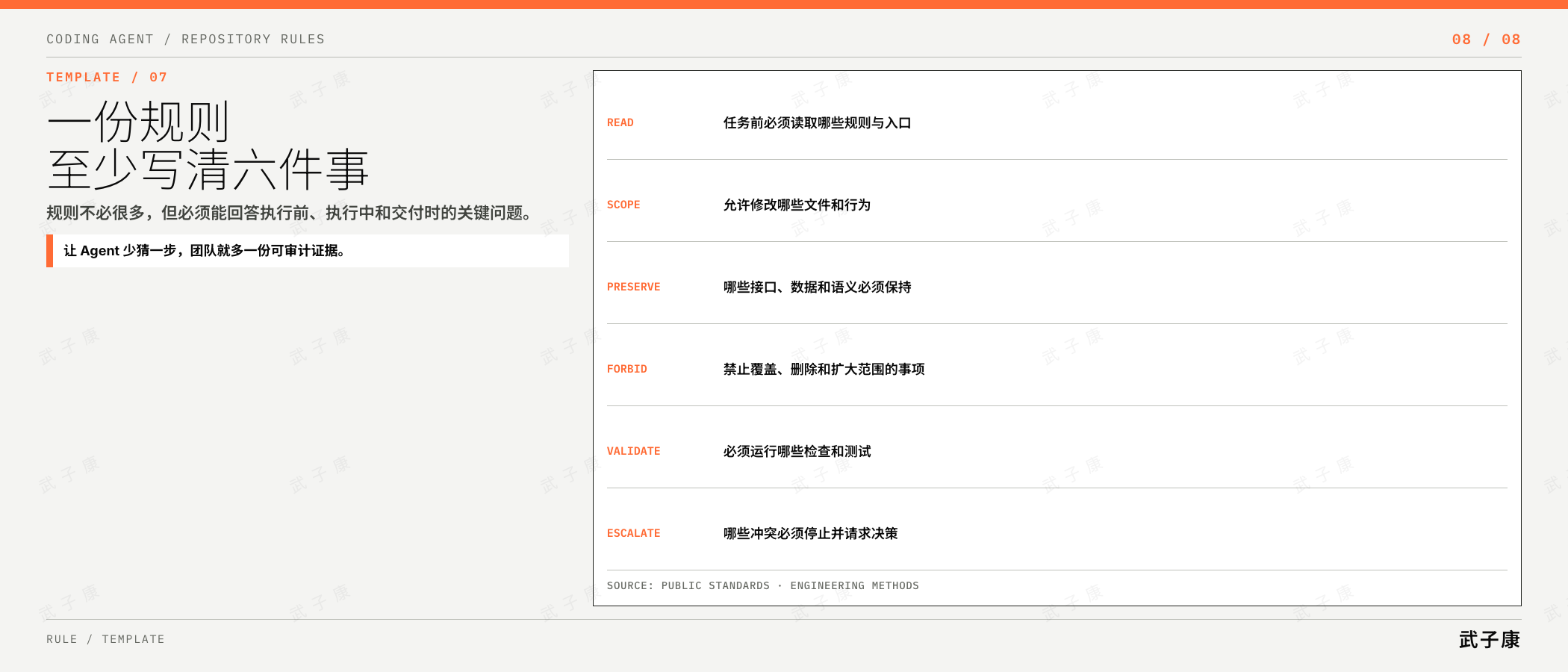
Task: Click the heading line '一份规则'
Action: [139, 122]
